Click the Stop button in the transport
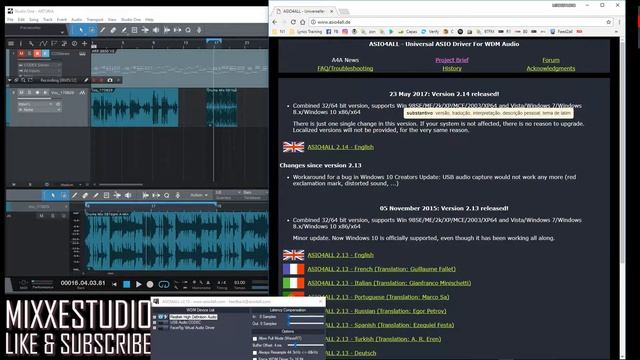Image resolution: width=640 pixels, height=360 pixels. 127,284
